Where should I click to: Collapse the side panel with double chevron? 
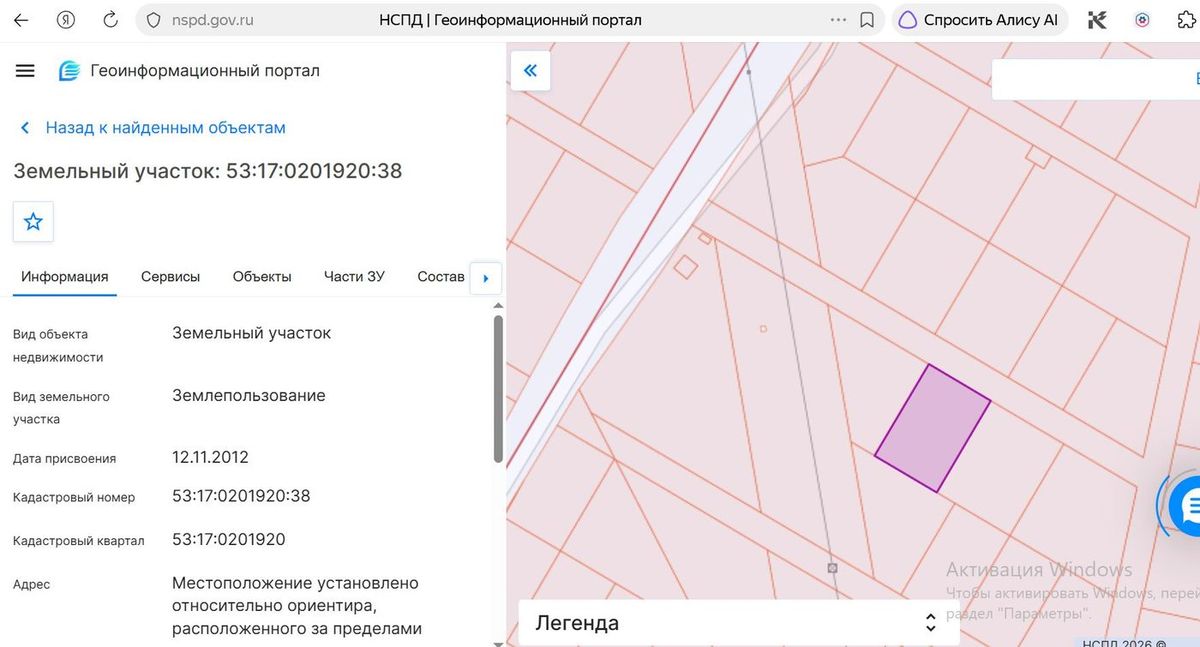point(530,70)
